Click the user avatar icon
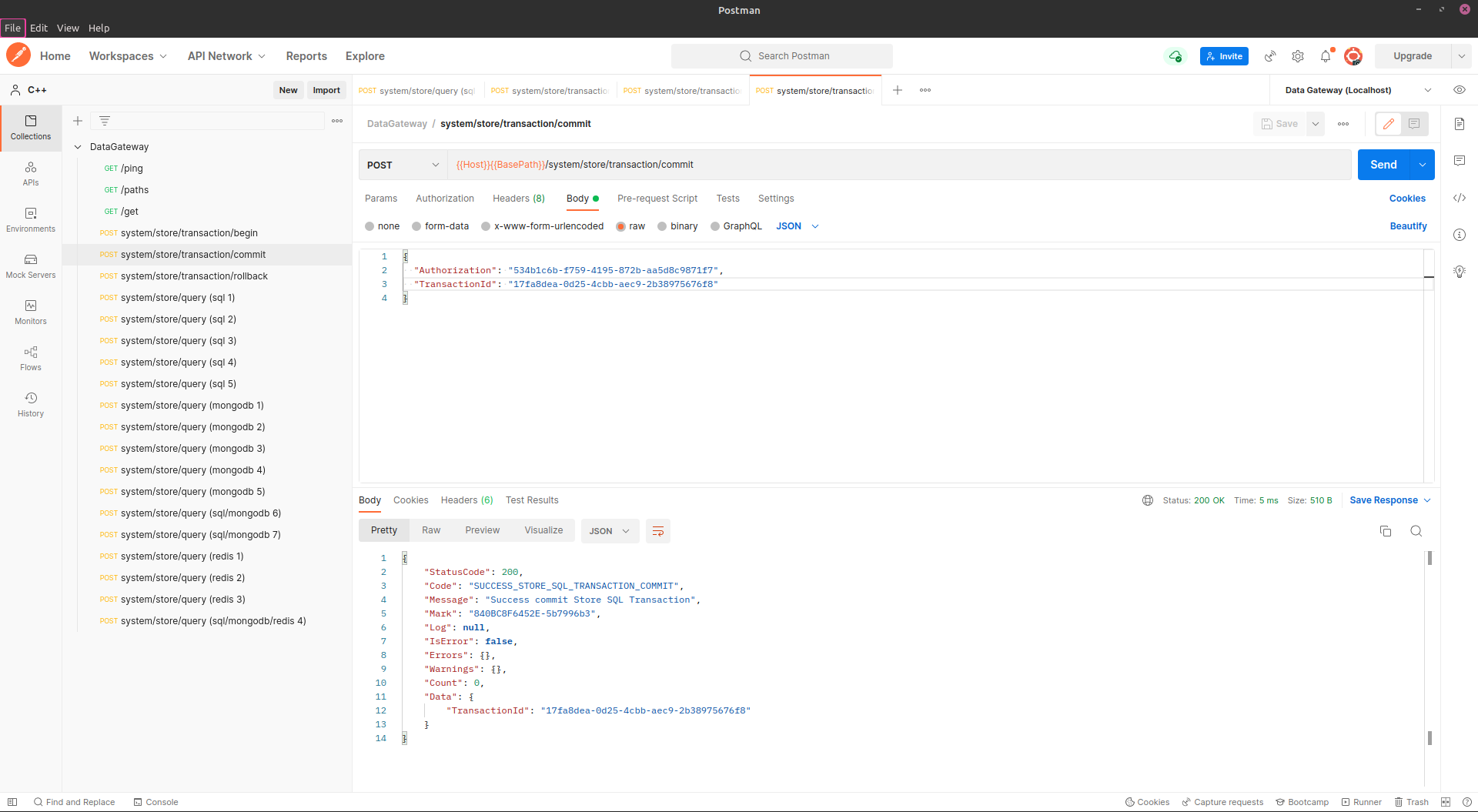 pyautogui.click(x=1353, y=56)
